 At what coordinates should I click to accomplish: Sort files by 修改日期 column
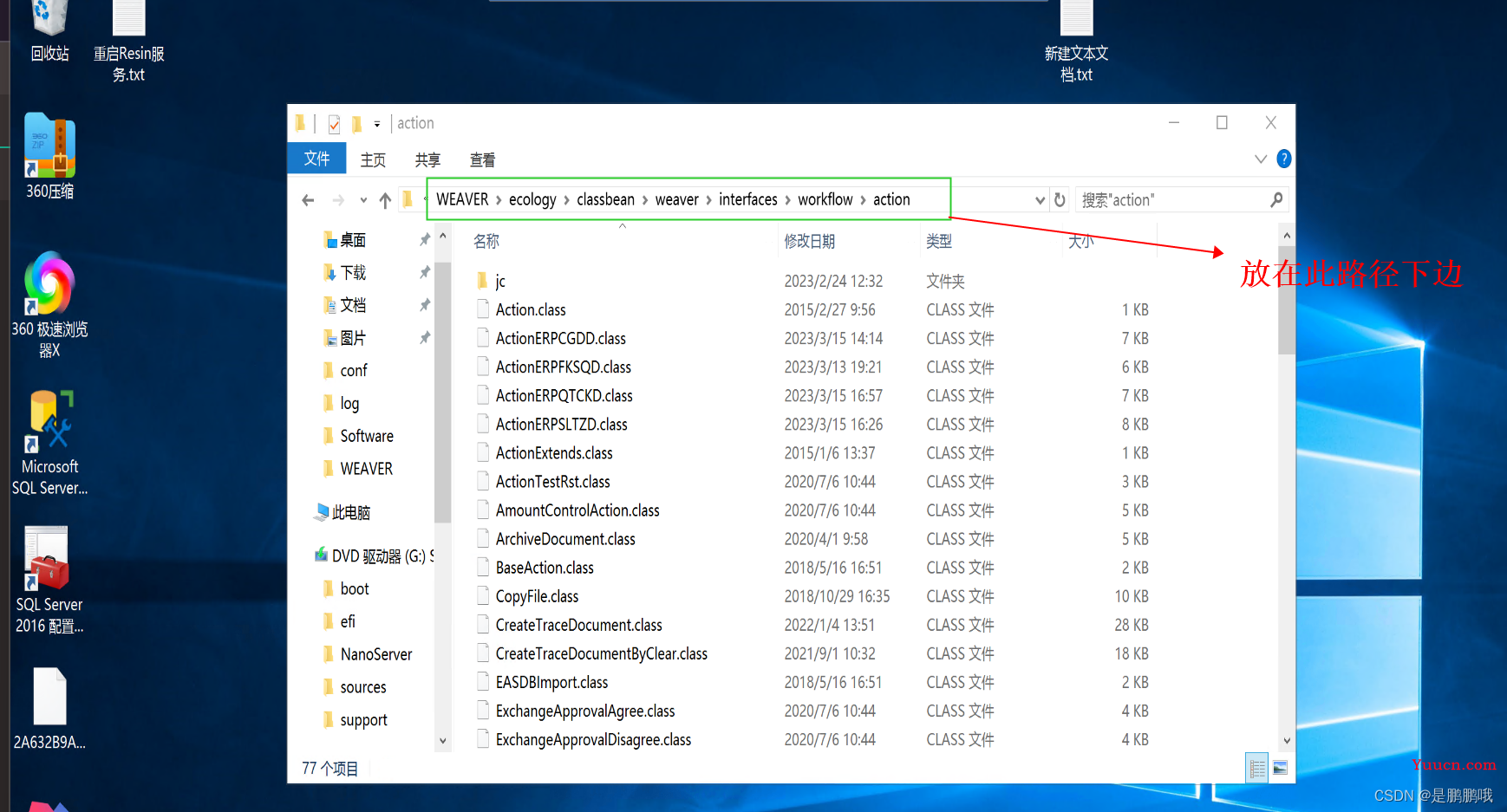(810, 241)
